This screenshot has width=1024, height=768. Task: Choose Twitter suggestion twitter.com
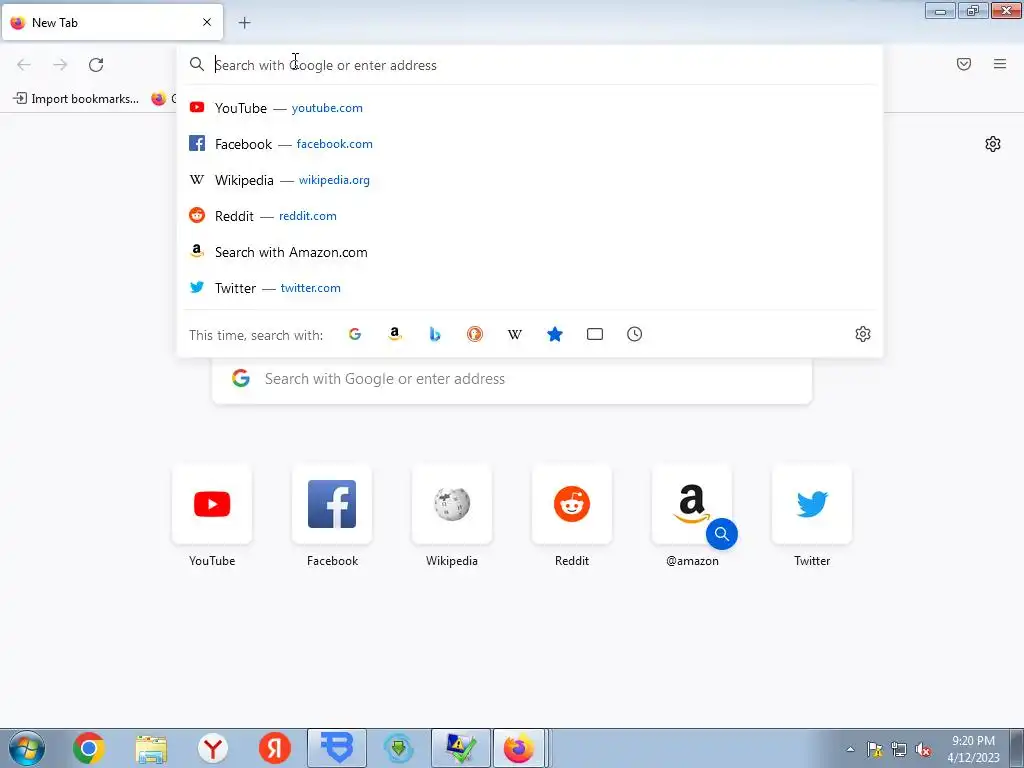pyautogui.click(x=530, y=288)
